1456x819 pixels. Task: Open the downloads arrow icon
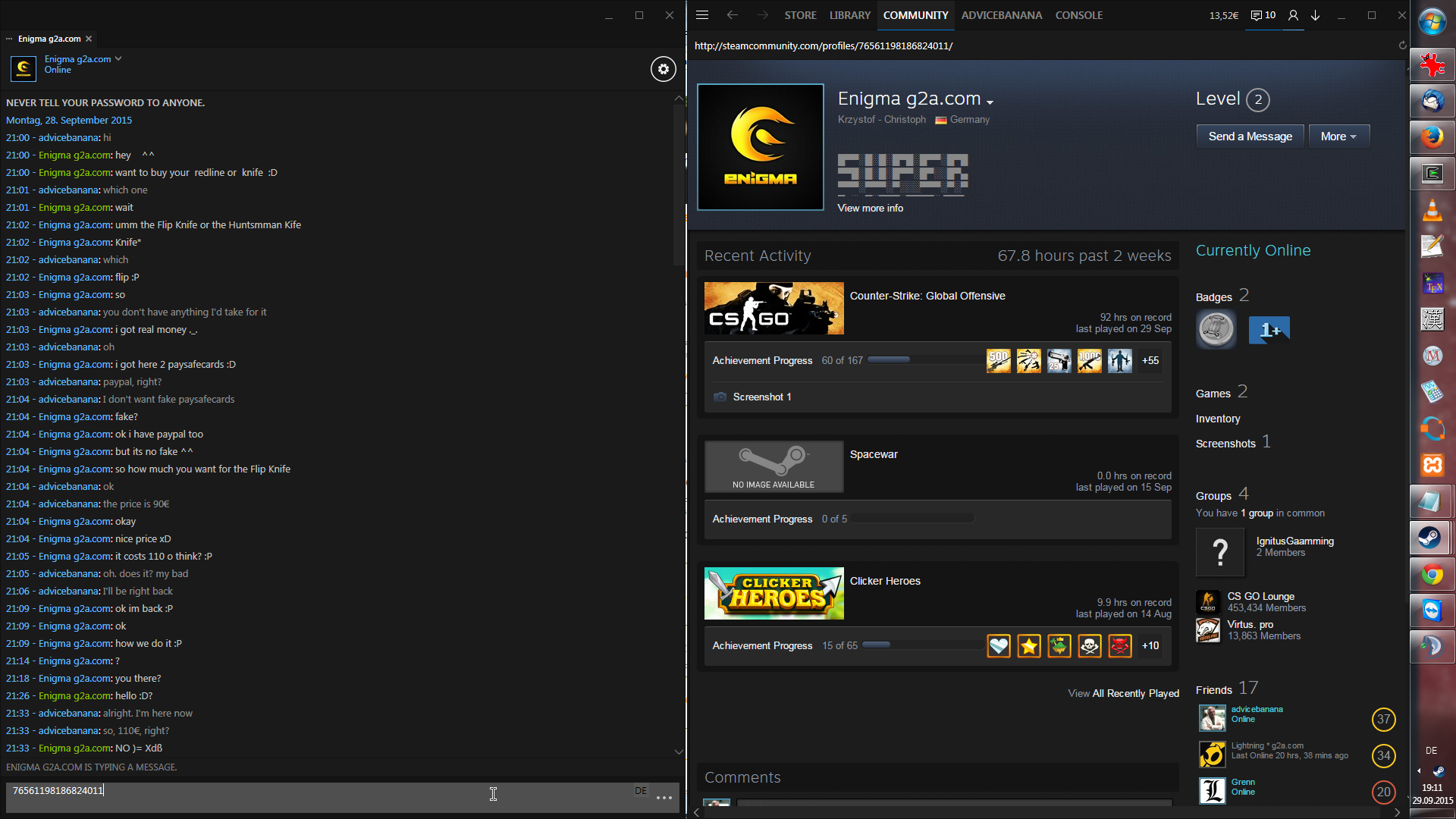(1316, 15)
